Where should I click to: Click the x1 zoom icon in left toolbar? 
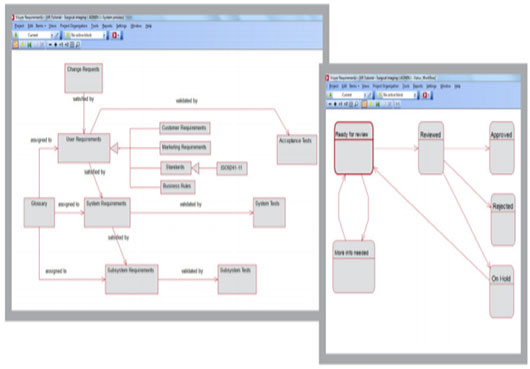(62, 45)
